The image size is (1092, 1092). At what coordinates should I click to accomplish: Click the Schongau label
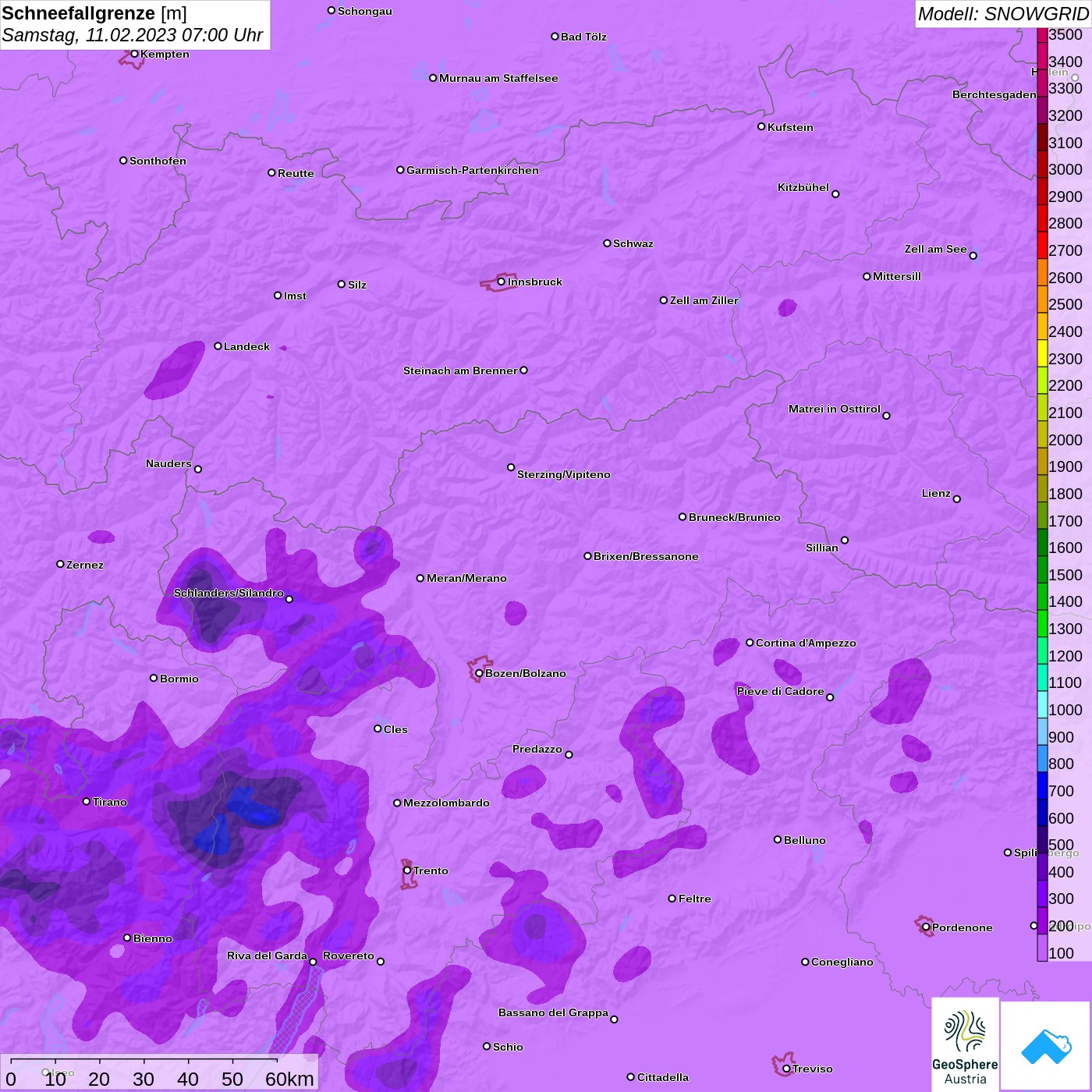click(x=365, y=11)
